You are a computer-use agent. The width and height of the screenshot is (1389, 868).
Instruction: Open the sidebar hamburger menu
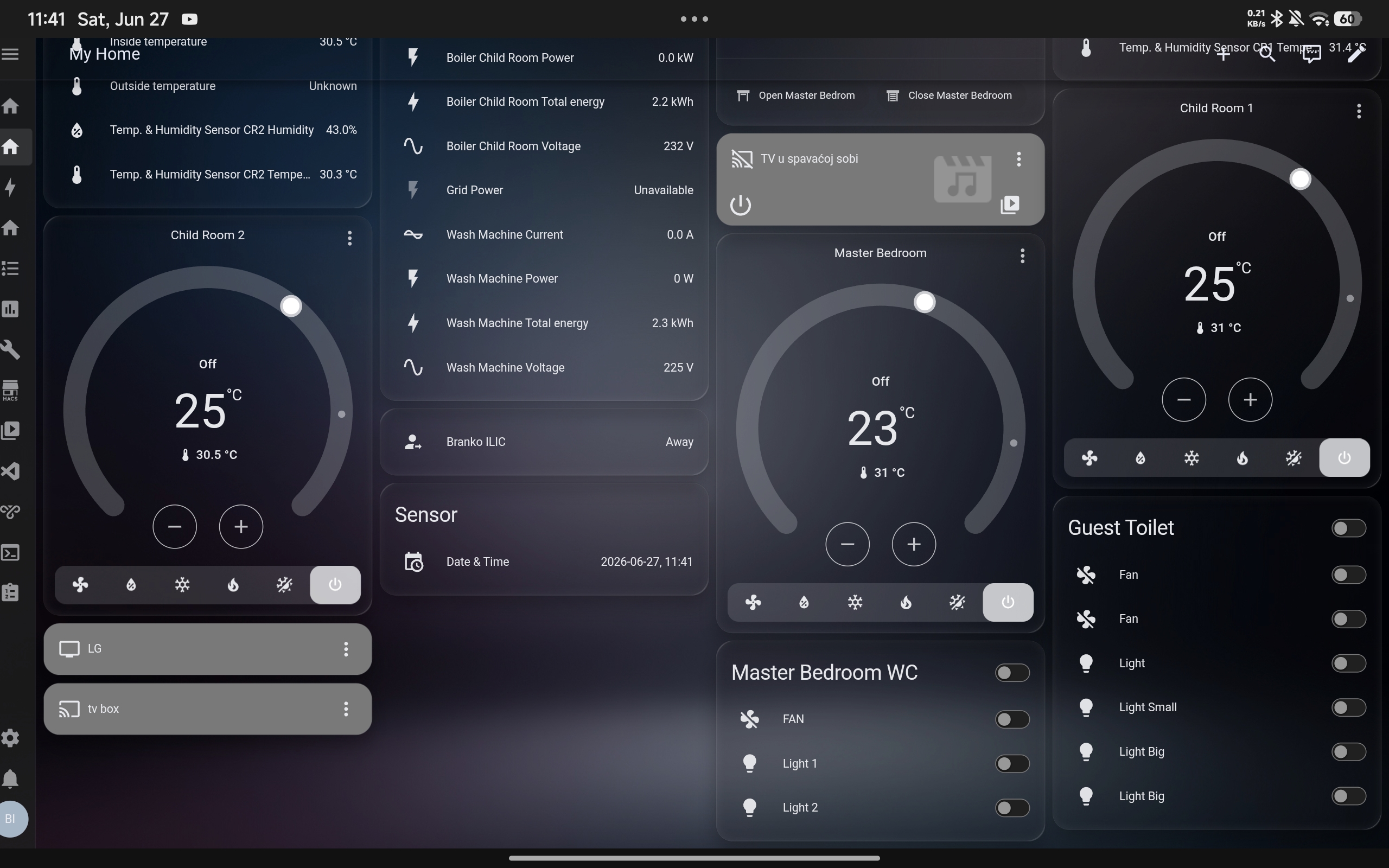coord(10,54)
